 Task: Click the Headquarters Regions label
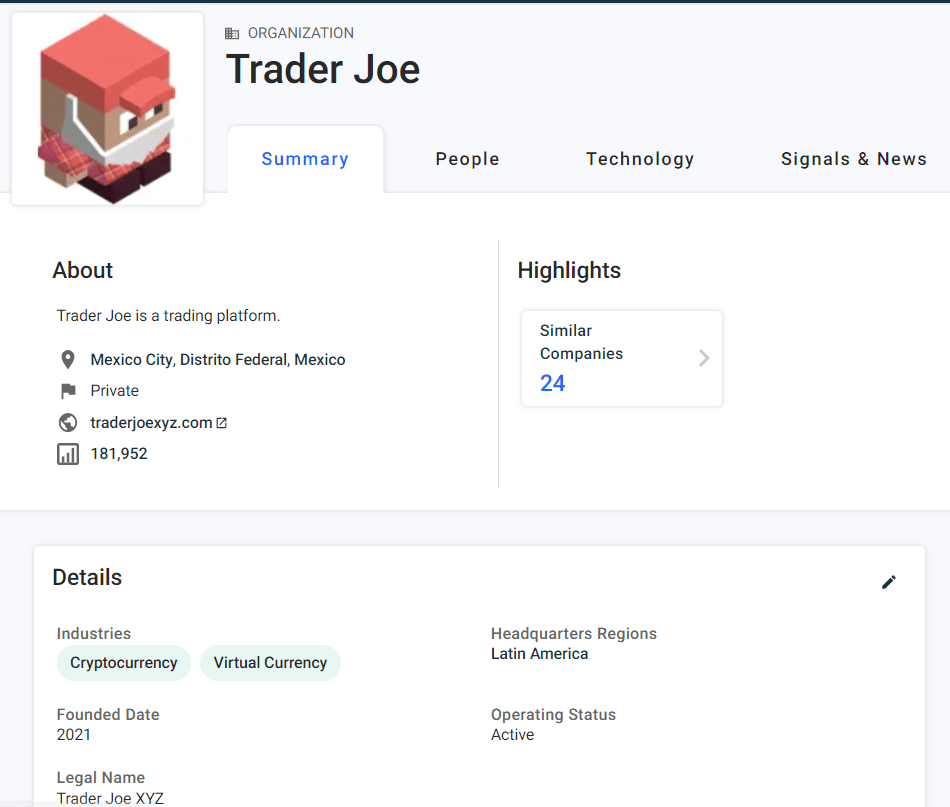(x=574, y=634)
